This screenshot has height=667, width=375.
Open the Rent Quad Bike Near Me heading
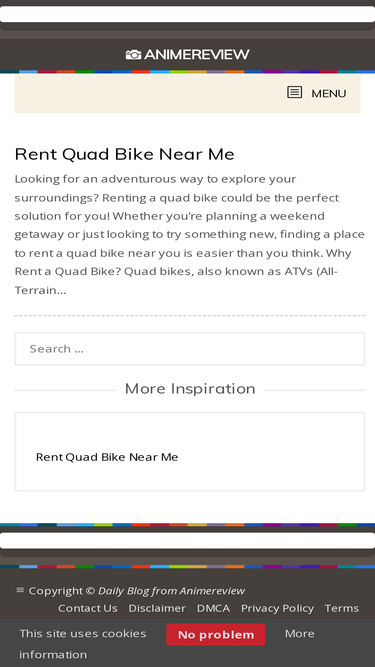pos(125,154)
